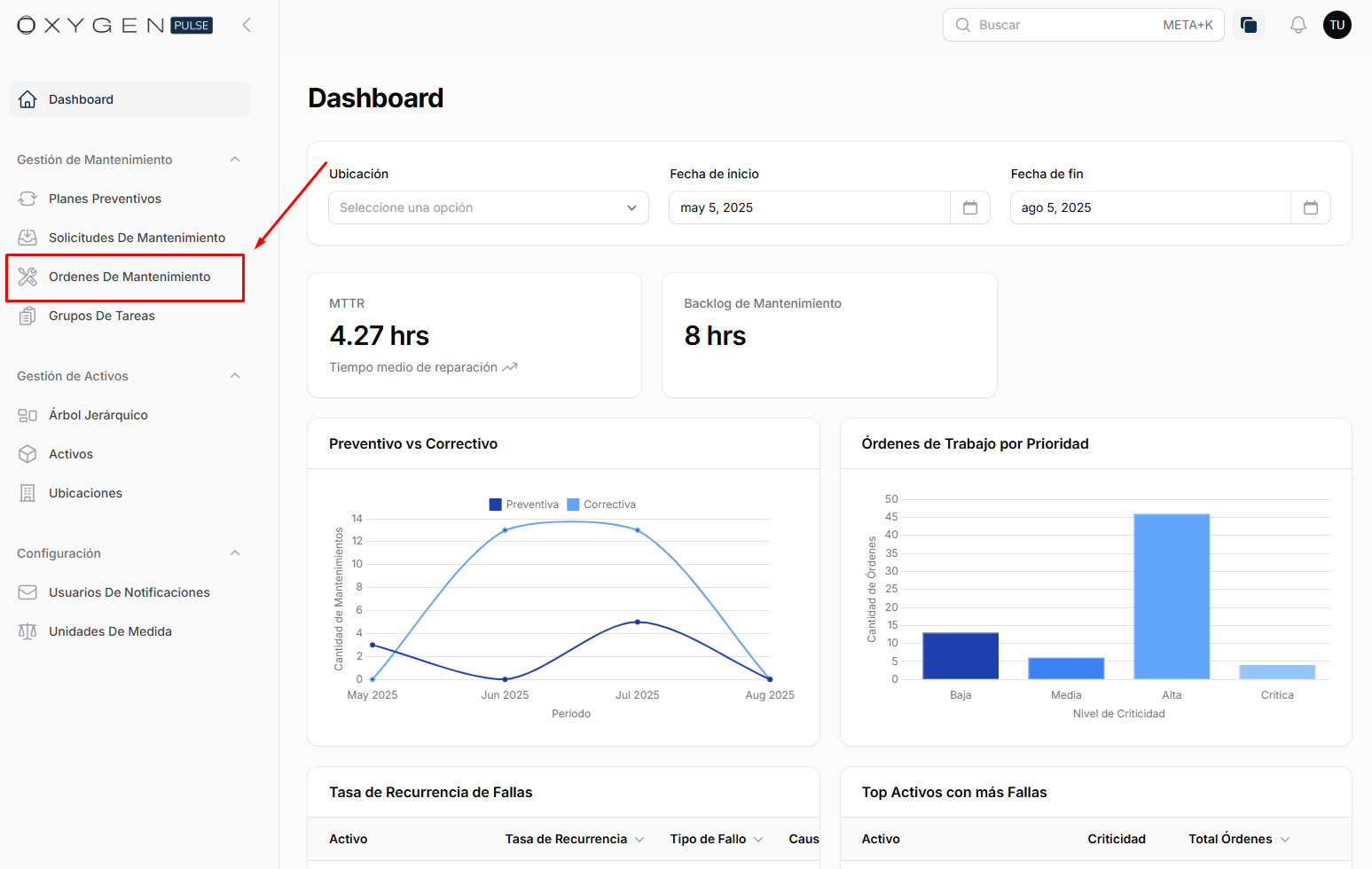1372x869 pixels.
Task: Open the TU user avatar menu
Action: coord(1337,25)
